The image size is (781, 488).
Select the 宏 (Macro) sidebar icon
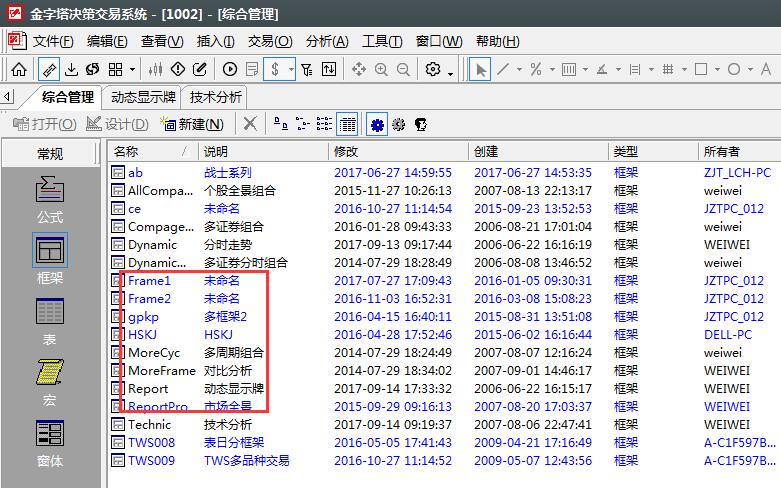(x=49, y=379)
